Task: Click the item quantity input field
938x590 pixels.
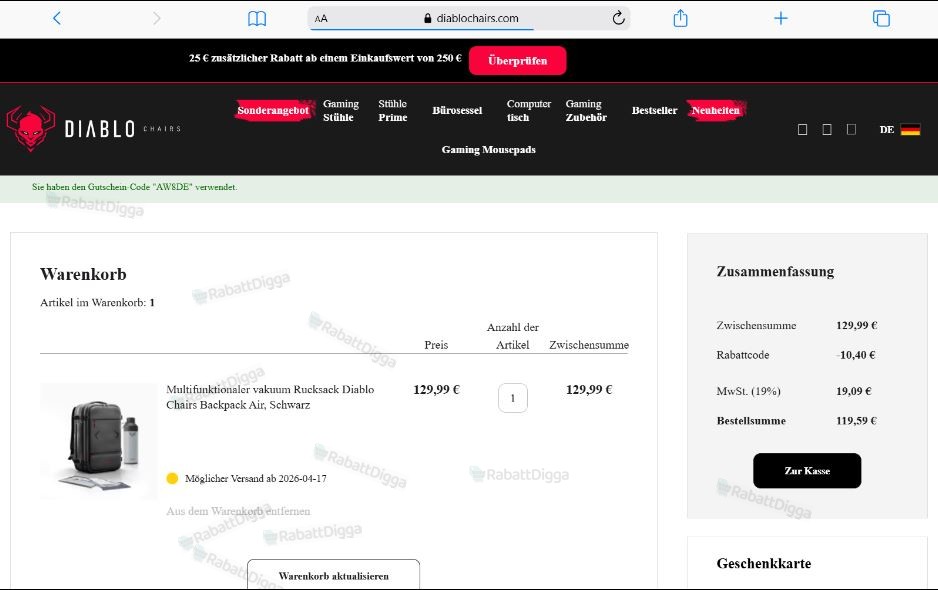Action: pos(513,398)
